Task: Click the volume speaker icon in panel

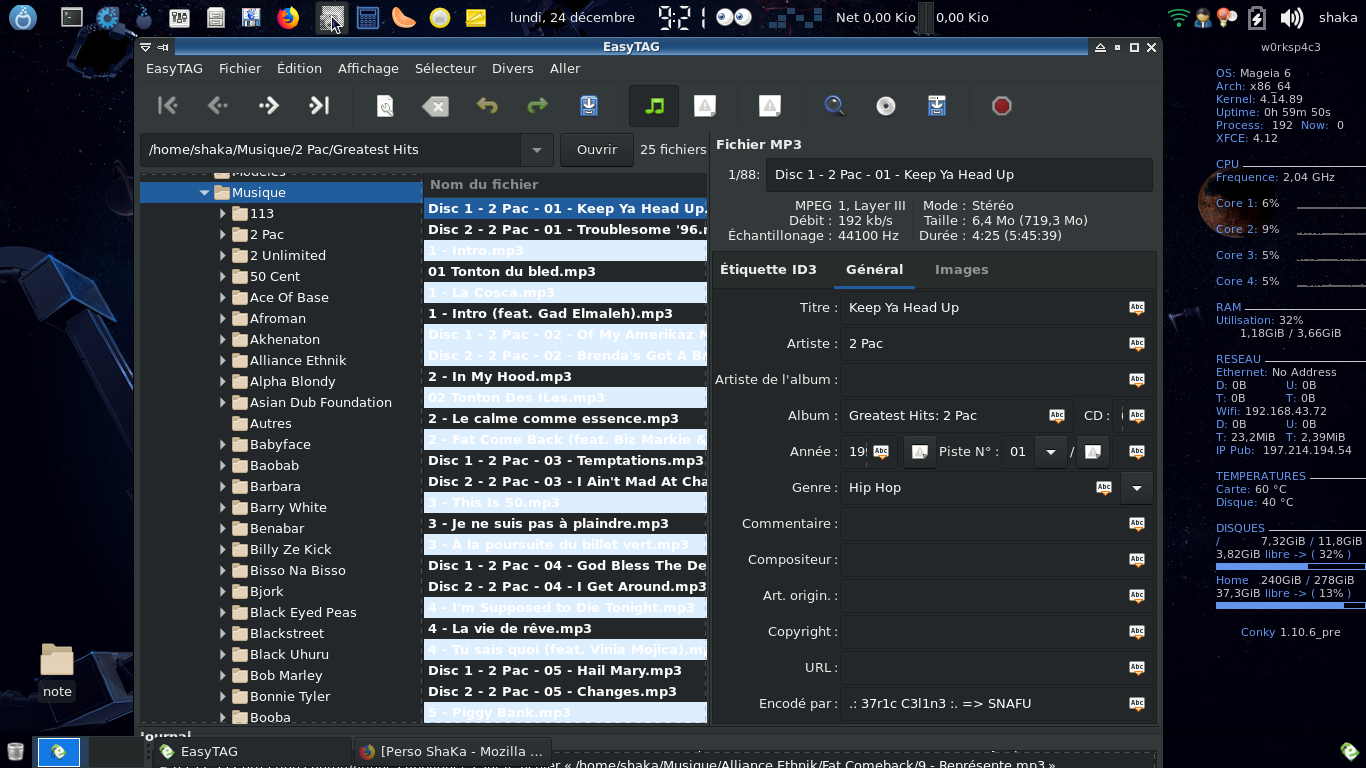Action: coord(1291,17)
